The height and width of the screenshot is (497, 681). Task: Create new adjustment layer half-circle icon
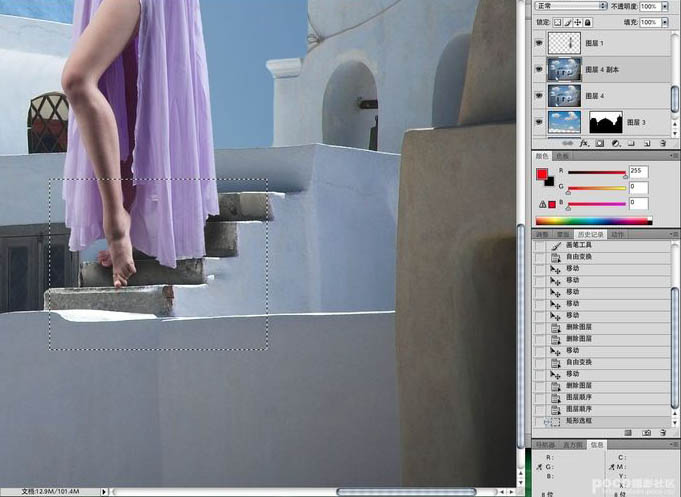615,143
